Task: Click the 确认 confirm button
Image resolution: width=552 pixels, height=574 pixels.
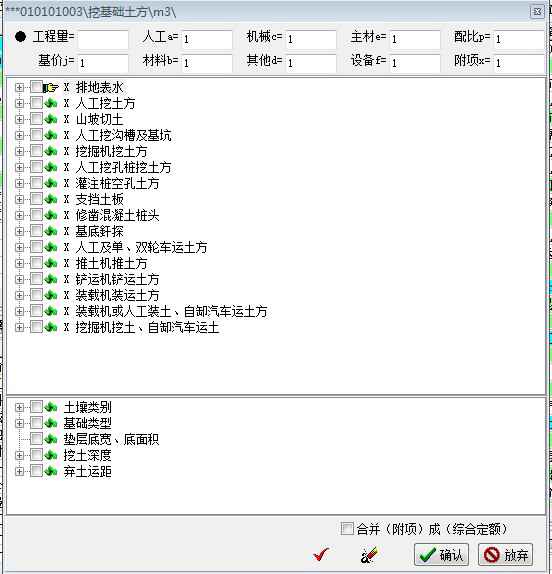Action: click(x=441, y=555)
